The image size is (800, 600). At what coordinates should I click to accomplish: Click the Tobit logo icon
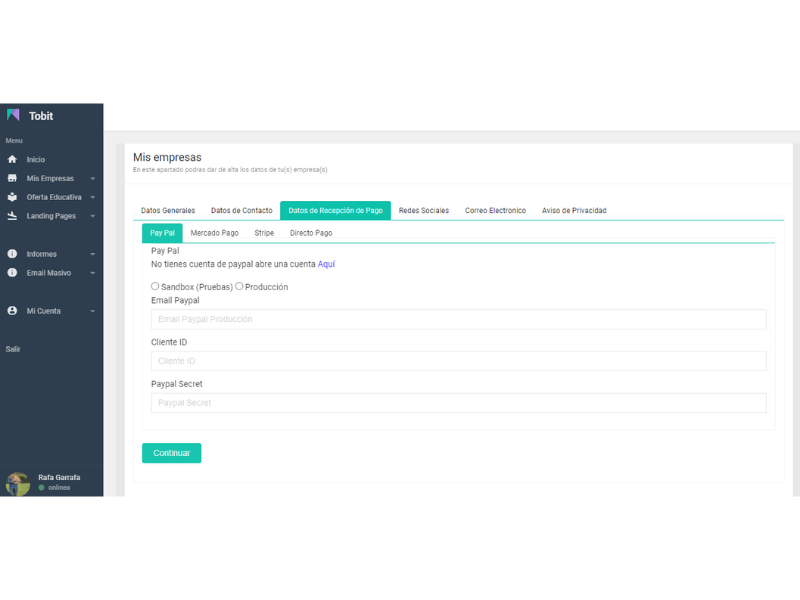[x=13, y=115]
